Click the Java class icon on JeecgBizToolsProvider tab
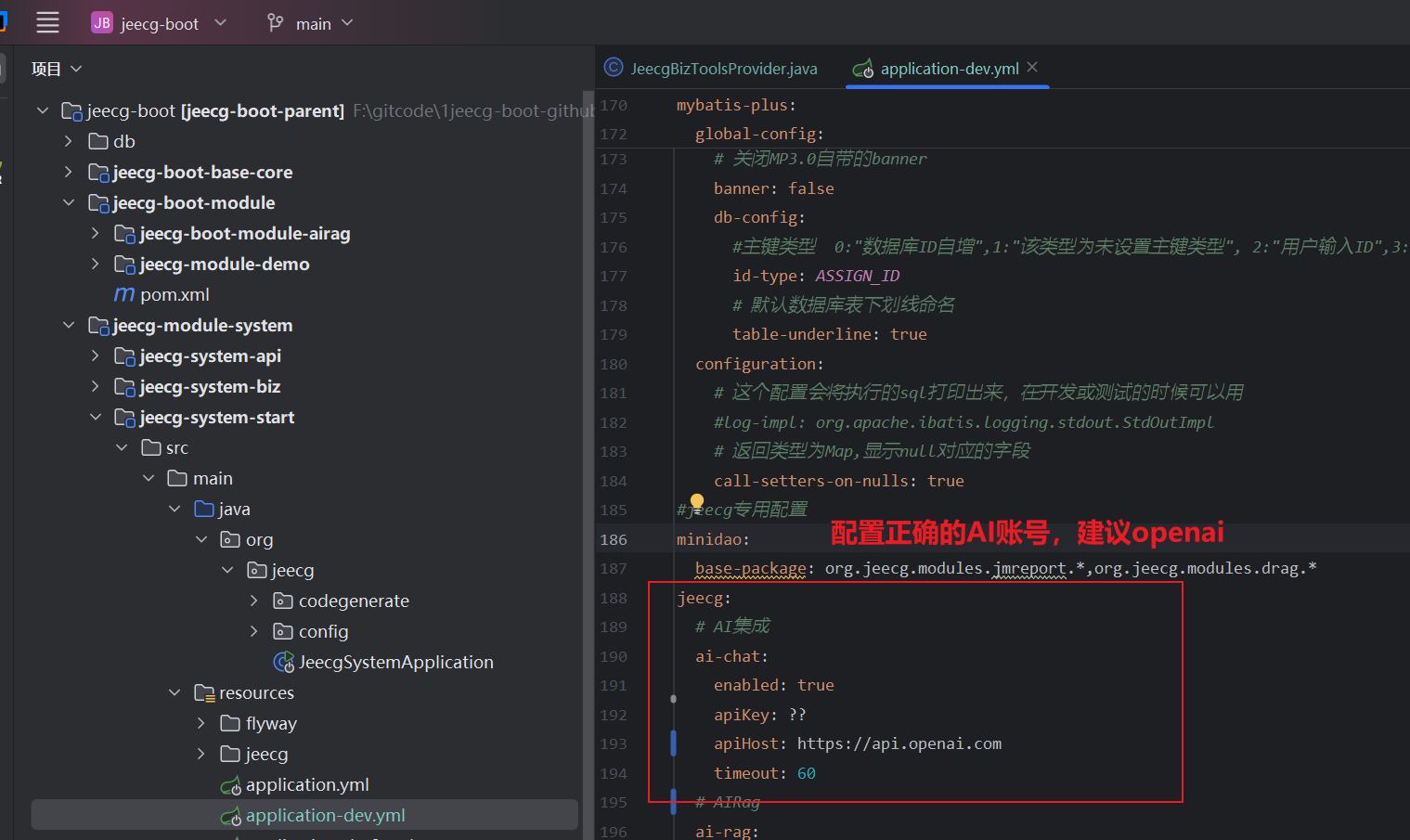 click(614, 68)
